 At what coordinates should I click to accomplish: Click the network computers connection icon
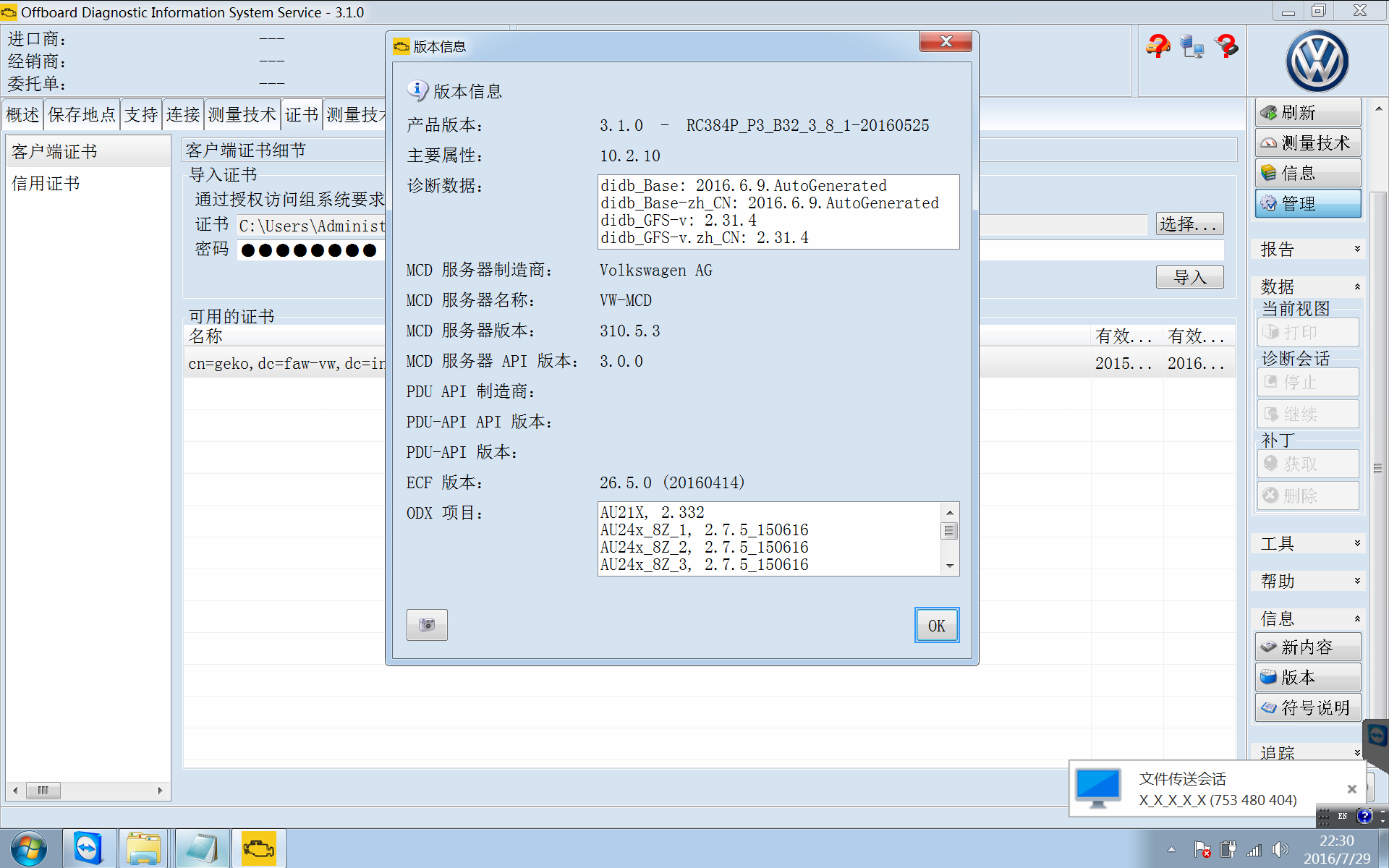[1192, 46]
